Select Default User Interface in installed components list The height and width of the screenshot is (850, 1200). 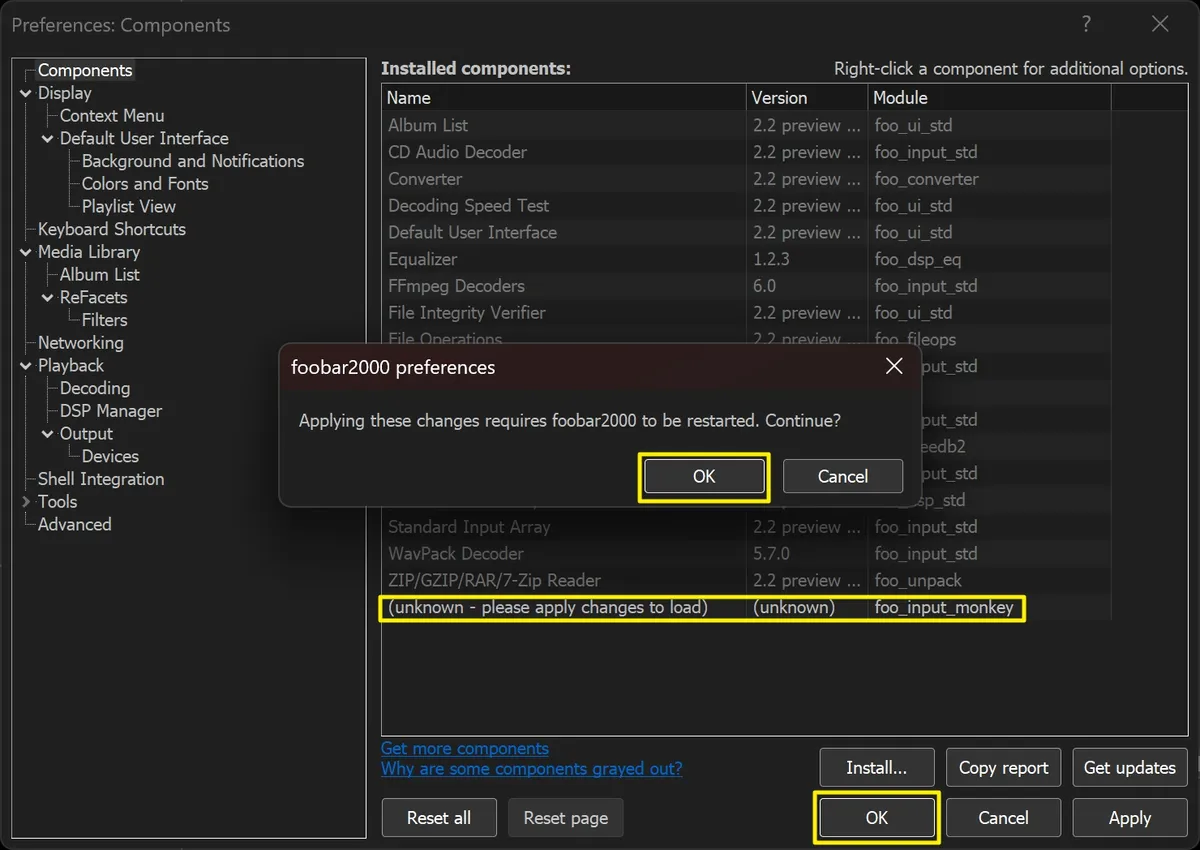[746, 232]
